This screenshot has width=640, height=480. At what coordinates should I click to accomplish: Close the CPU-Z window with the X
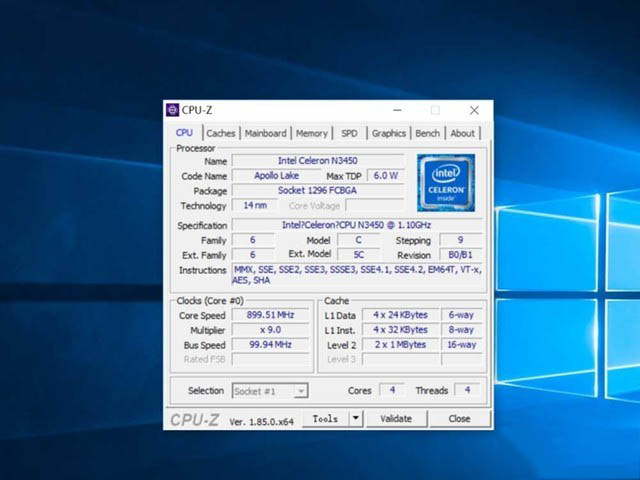(474, 110)
